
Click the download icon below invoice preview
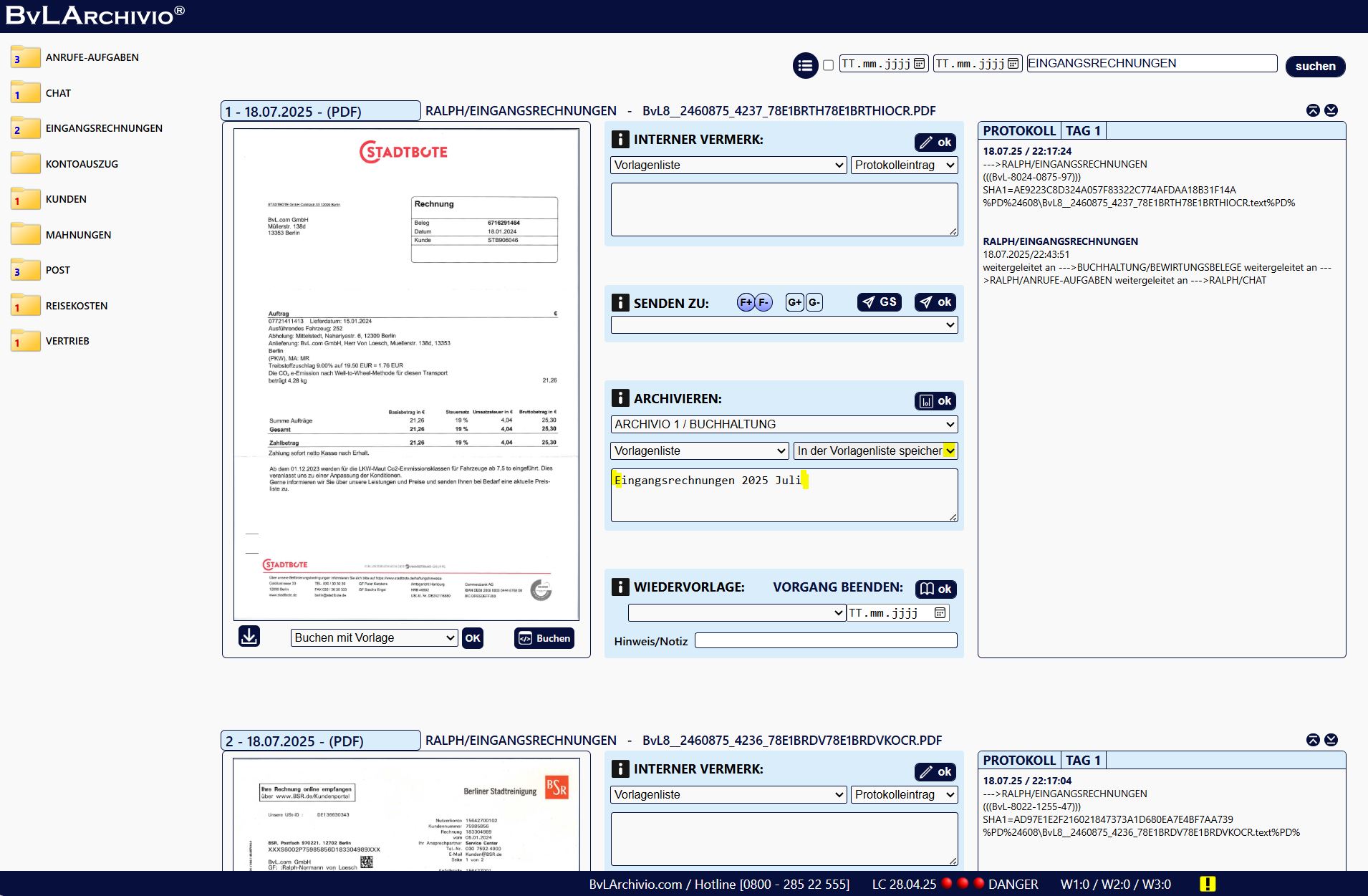pos(249,636)
